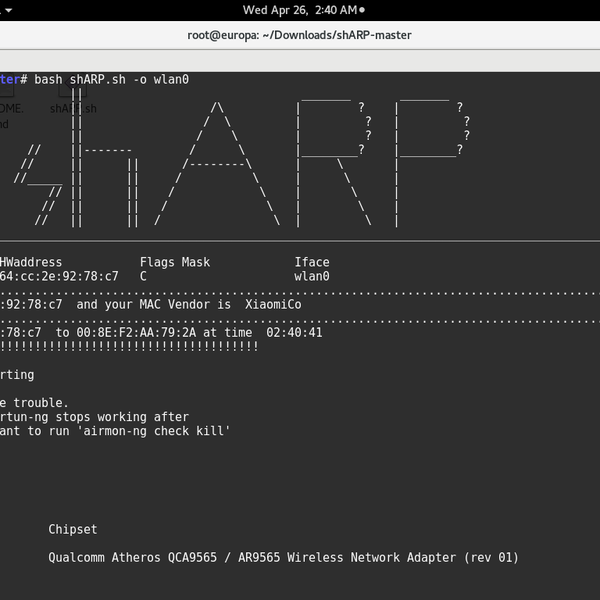
Task: Select the spoofed MAC 00:8E:F2:AA:79:2A
Action: [x=136, y=333]
